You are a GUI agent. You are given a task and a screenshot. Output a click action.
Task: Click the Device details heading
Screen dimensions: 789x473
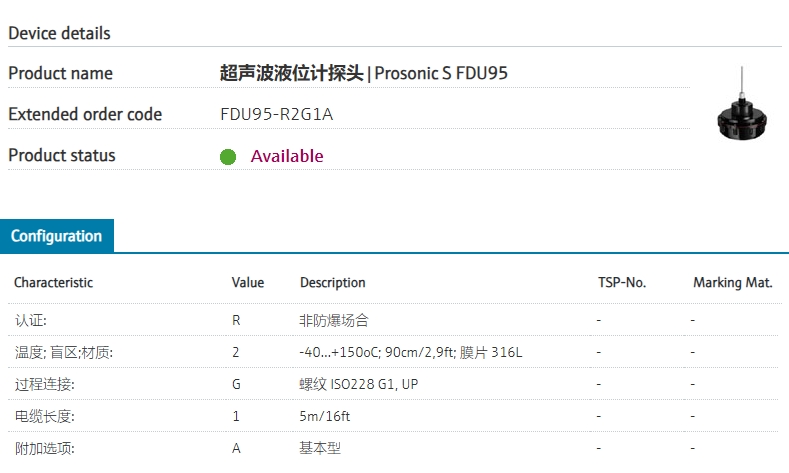coord(59,33)
